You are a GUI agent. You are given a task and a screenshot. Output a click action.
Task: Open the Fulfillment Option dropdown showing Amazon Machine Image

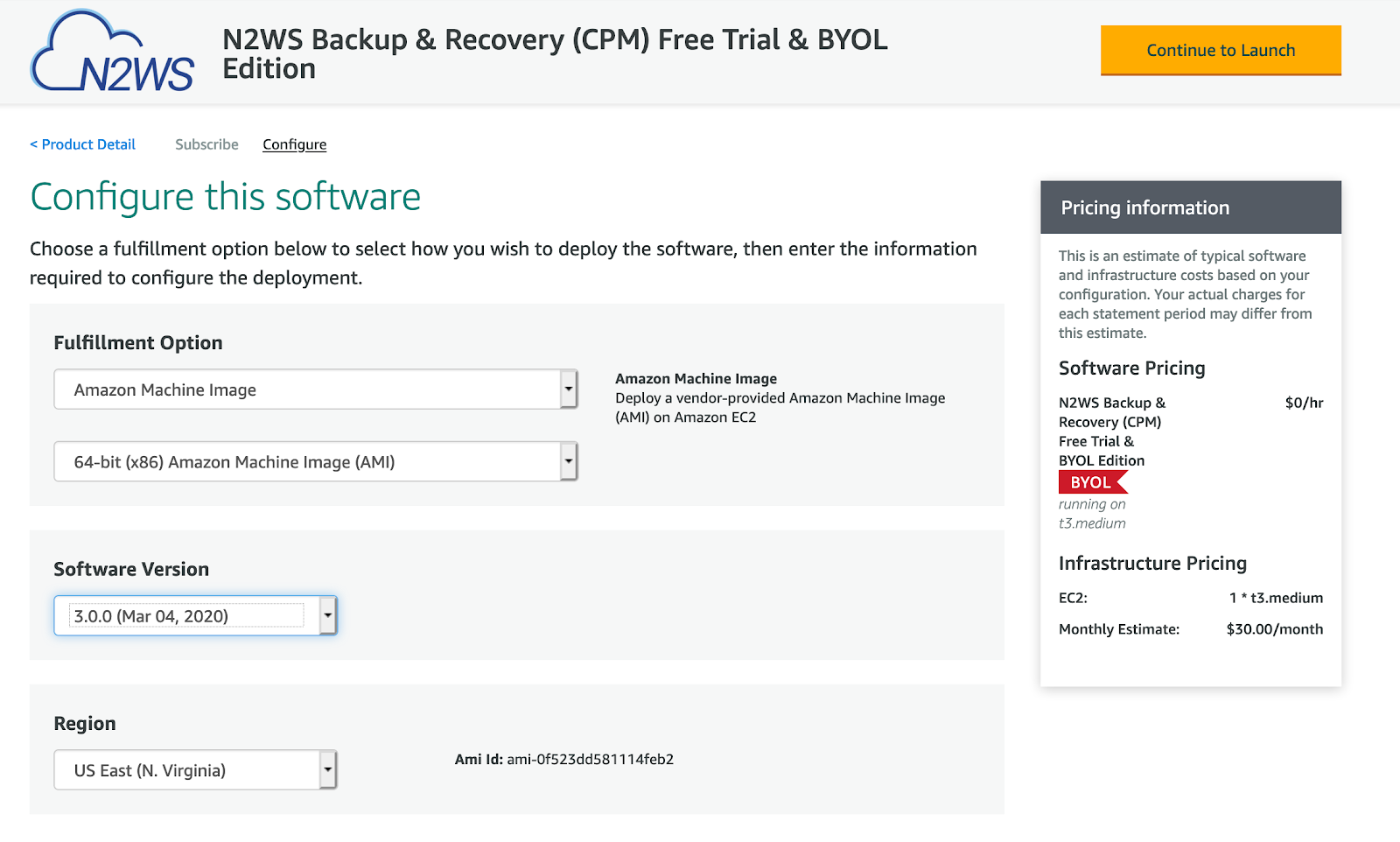[316, 389]
